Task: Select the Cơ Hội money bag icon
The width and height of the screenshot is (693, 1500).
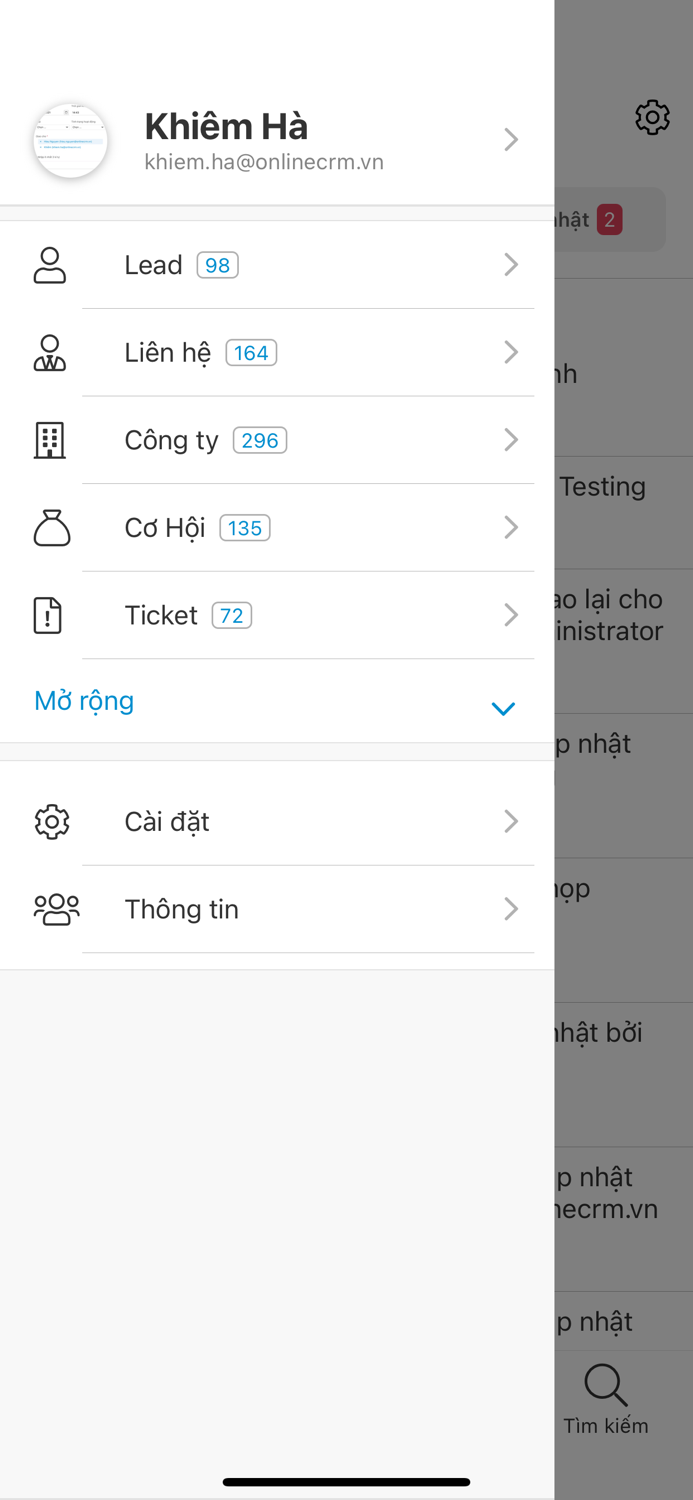Action: (x=51, y=527)
